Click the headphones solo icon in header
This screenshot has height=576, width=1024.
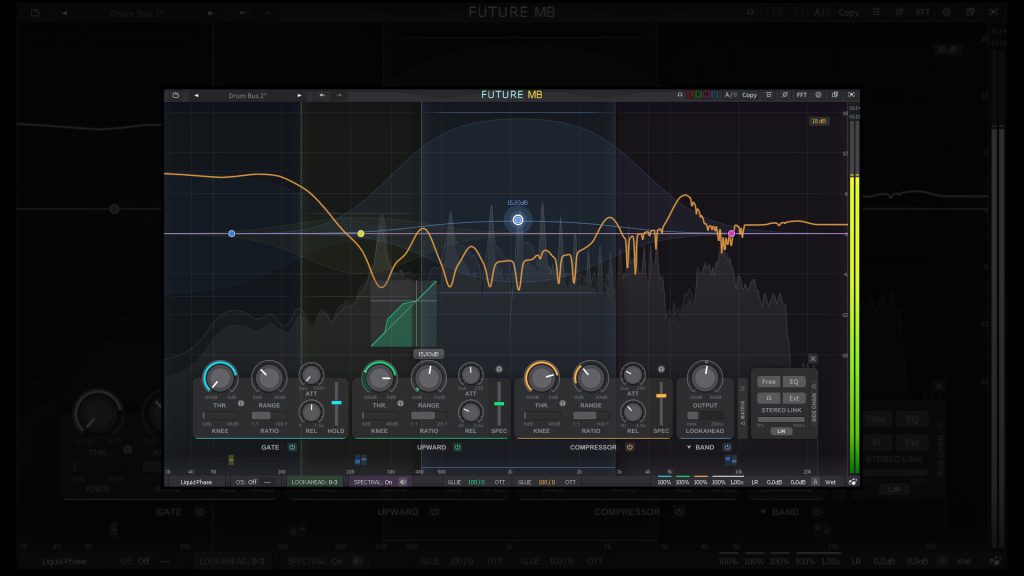click(x=680, y=95)
